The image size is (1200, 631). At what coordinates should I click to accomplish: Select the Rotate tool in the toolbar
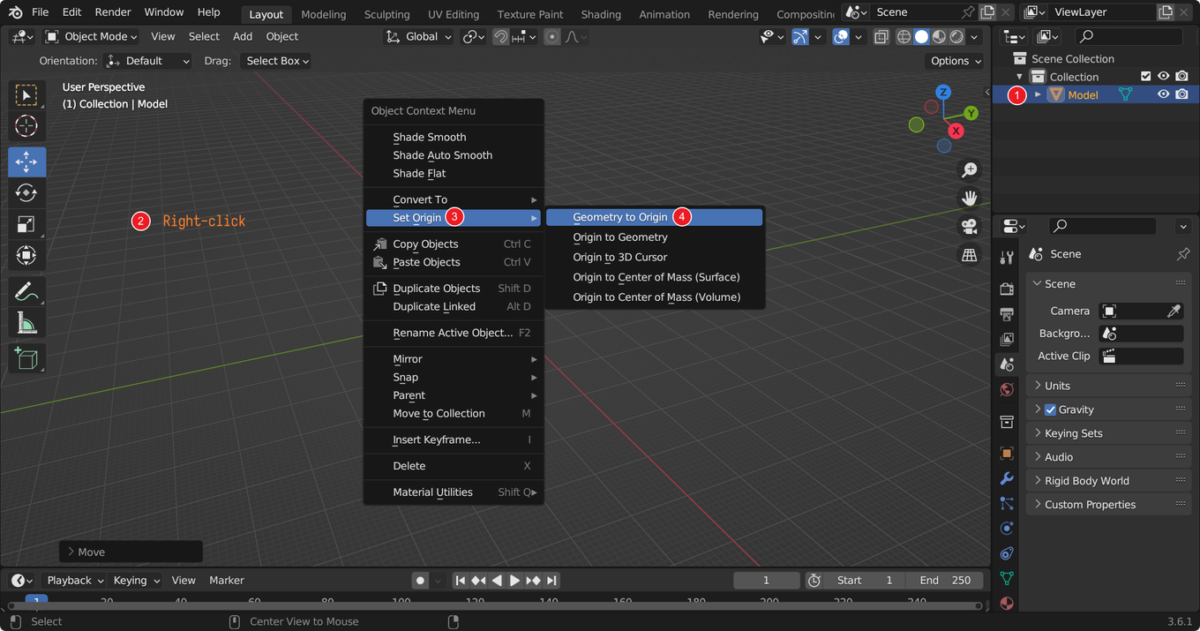click(27, 192)
